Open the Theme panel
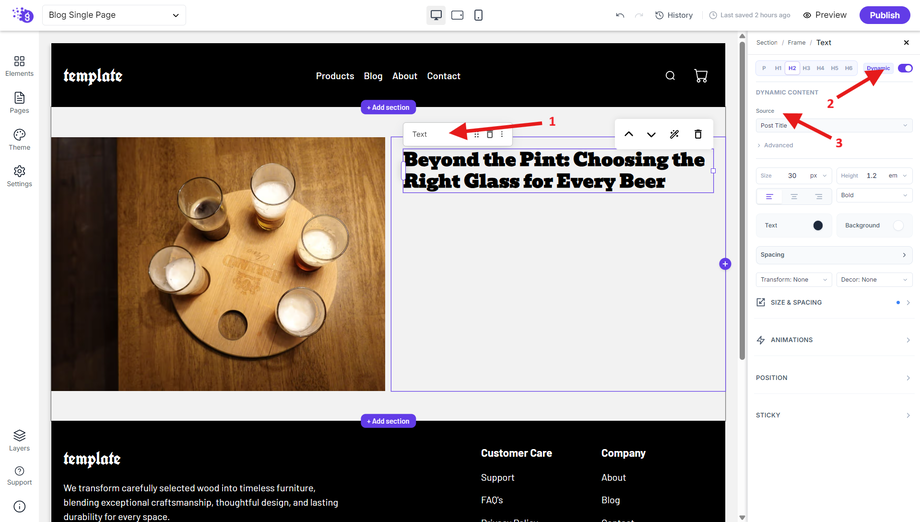This screenshot has height=522, width=920. (19, 140)
